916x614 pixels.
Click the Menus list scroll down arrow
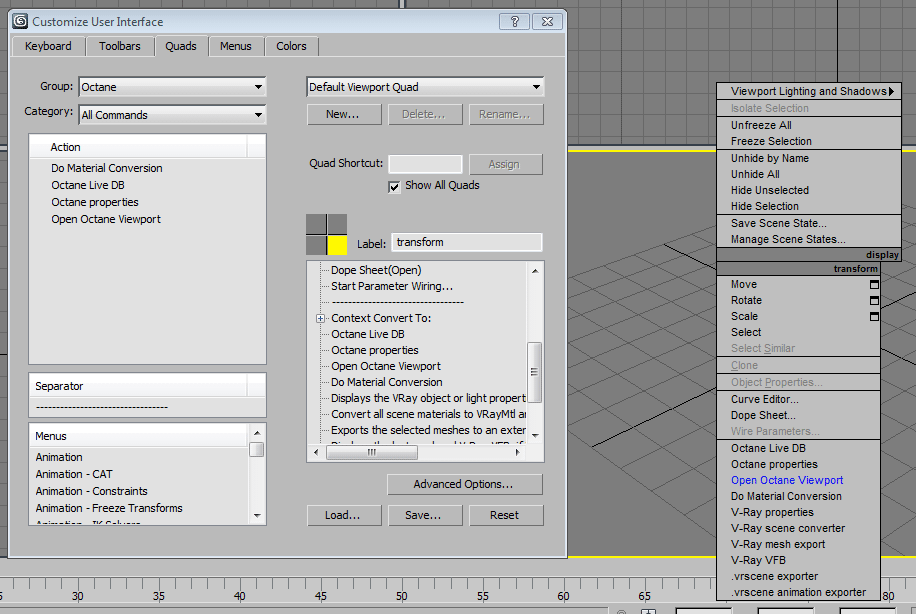(x=256, y=516)
